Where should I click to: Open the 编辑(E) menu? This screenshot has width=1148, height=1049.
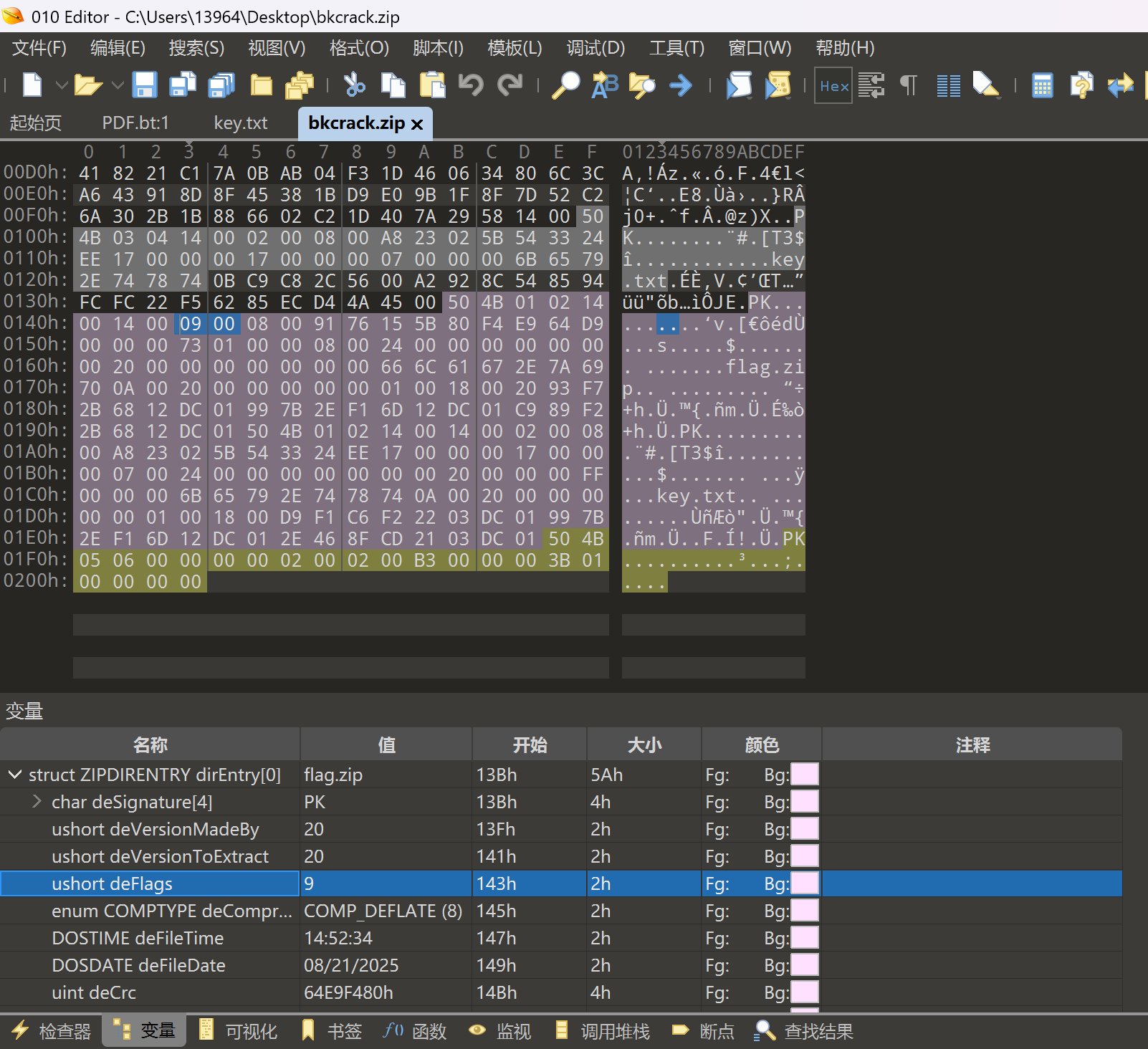[x=118, y=48]
